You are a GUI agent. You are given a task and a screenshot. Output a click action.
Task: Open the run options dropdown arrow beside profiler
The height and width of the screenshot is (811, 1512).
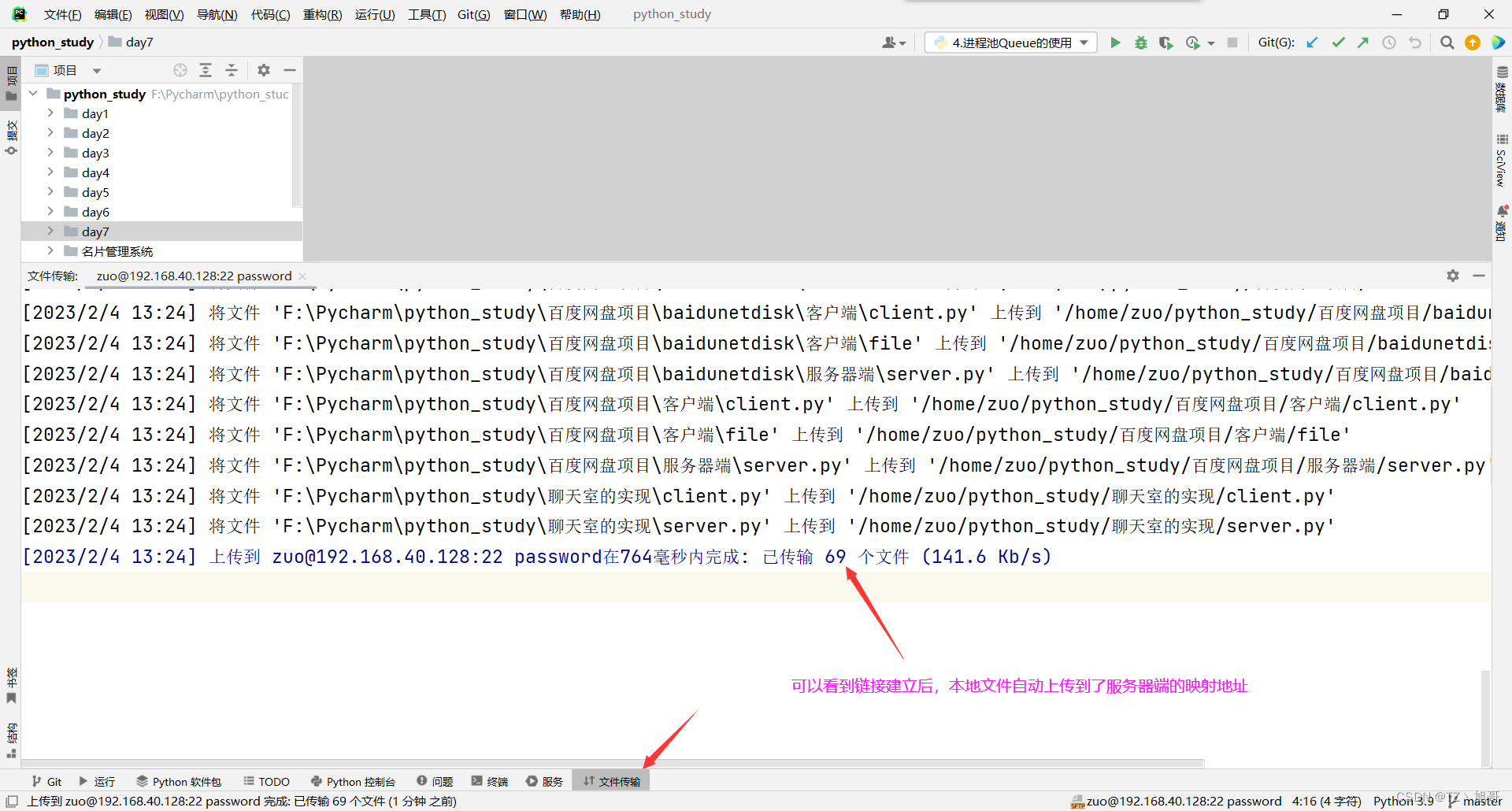(1211, 43)
